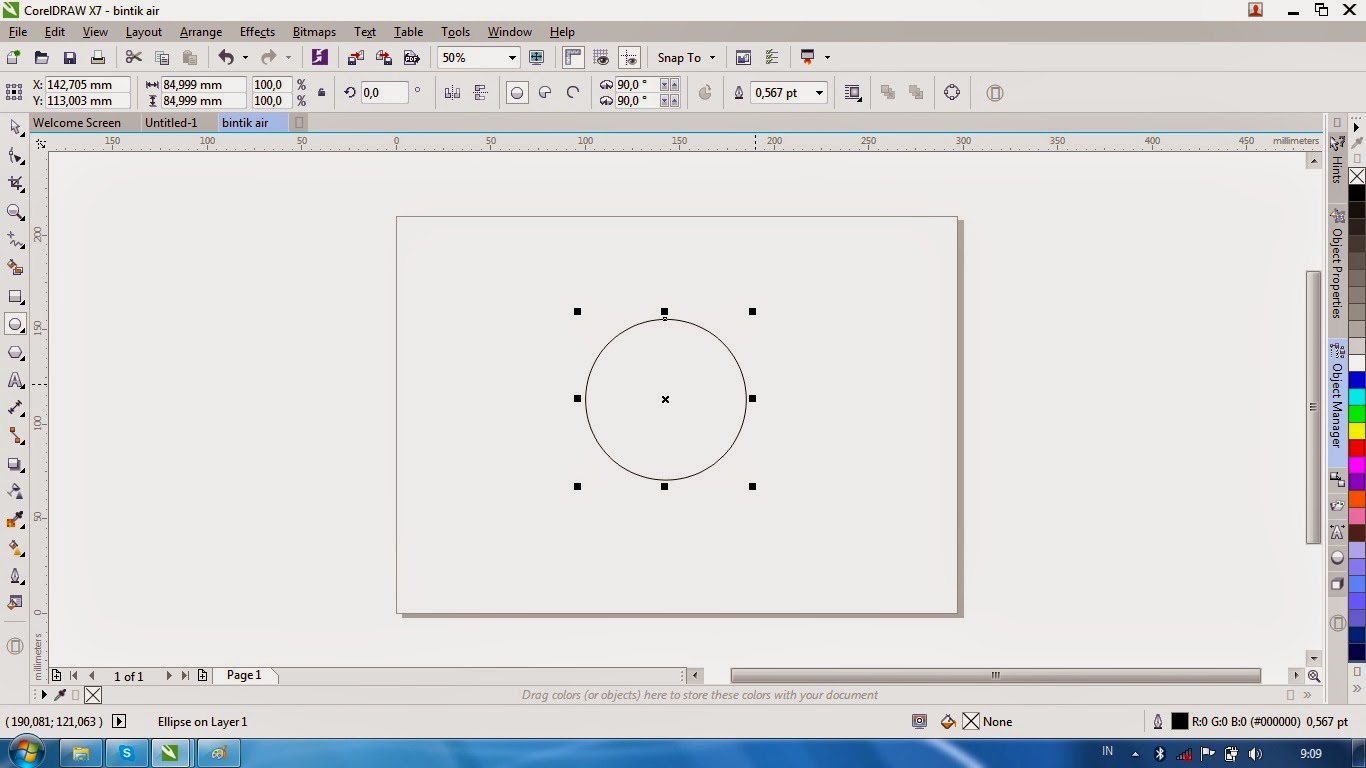Toggle show rulers button
1366x768 pixels.
573,58
